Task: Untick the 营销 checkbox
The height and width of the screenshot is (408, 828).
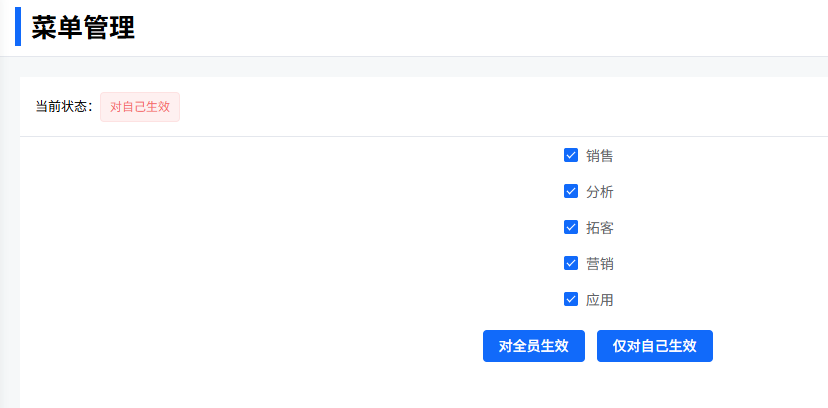Action: [571, 263]
